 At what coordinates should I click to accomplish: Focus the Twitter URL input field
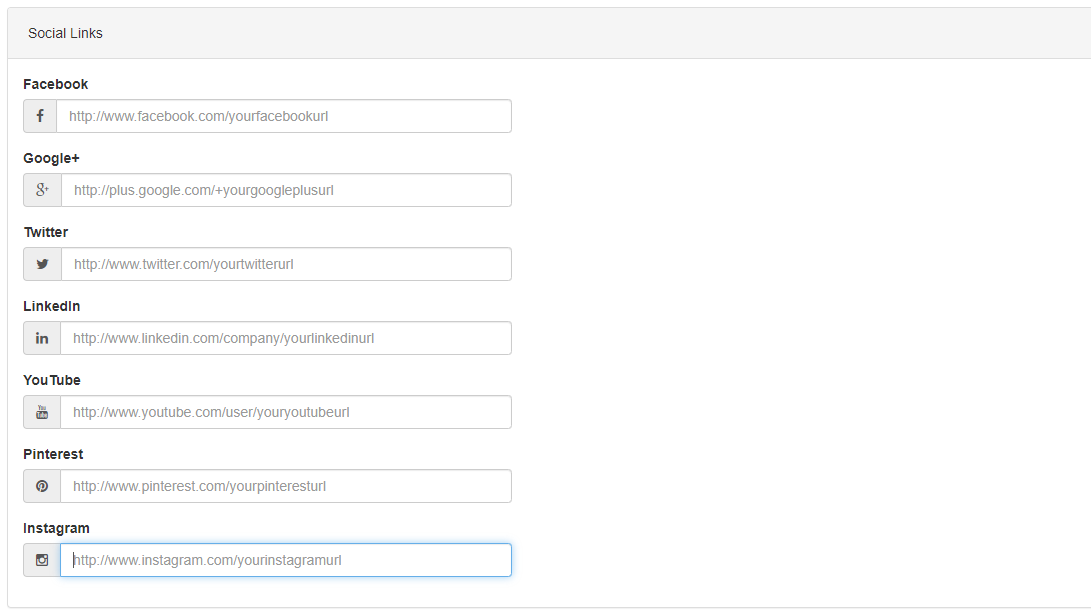(287, 265)
